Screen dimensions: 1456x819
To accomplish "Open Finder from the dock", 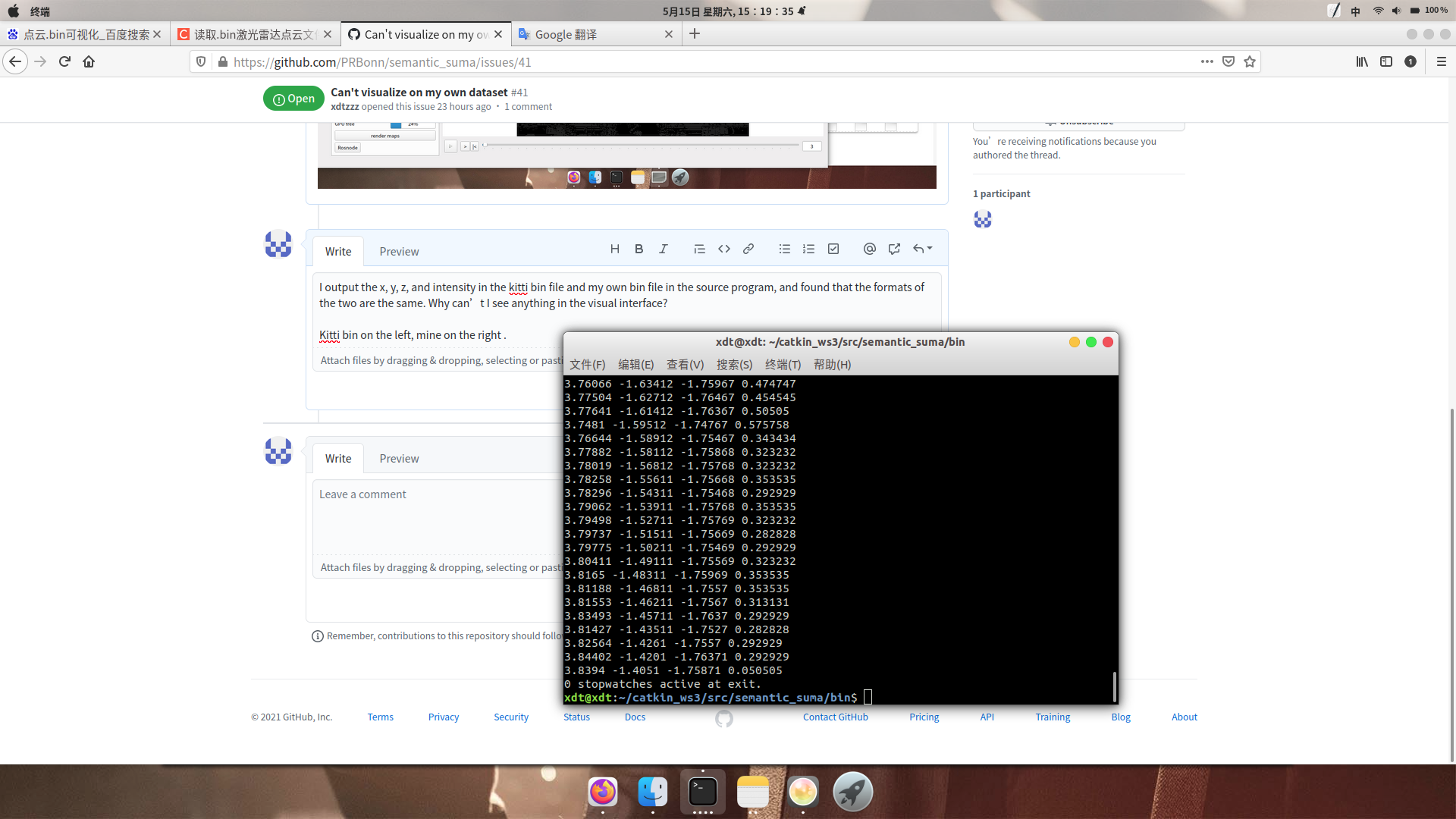I will [653, 792].
